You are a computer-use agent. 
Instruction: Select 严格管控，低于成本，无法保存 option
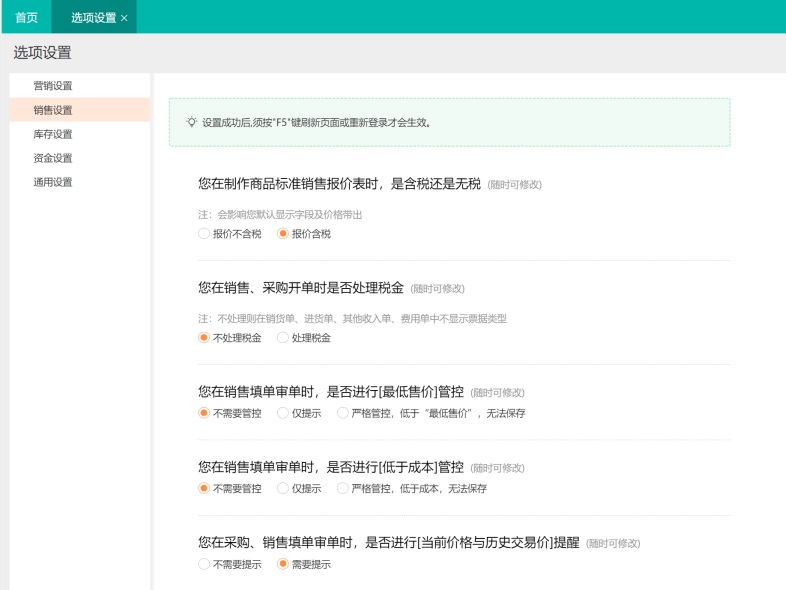343,489
